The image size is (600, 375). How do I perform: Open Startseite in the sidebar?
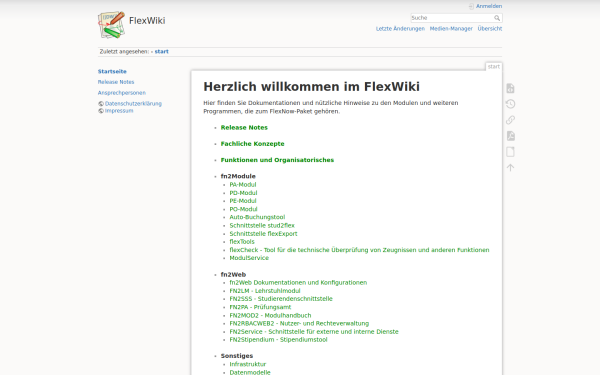112,72
